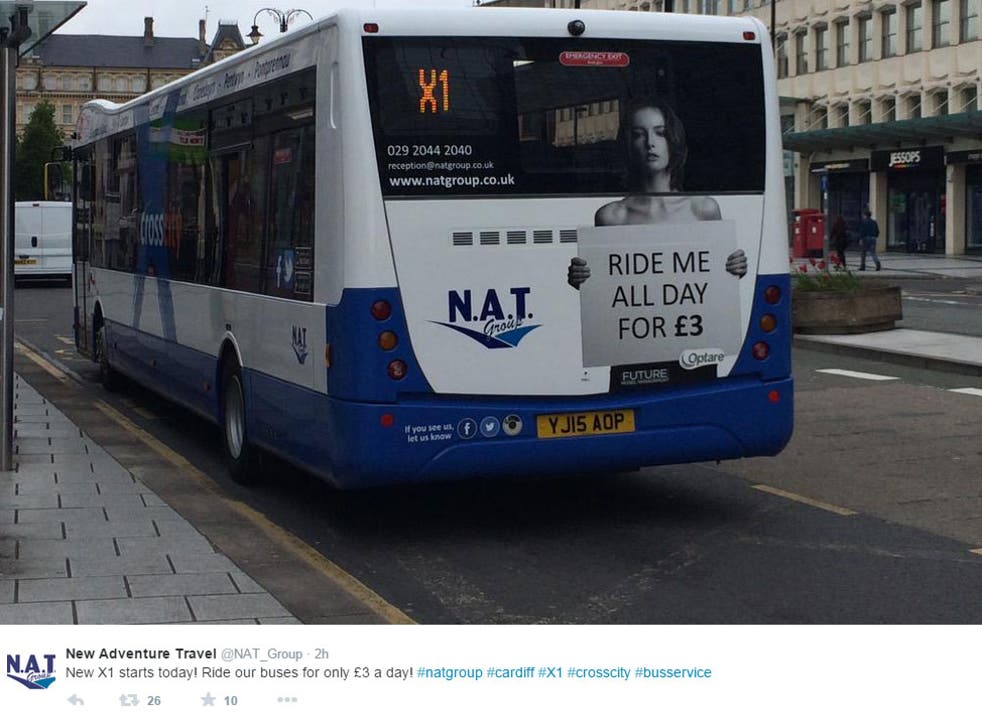This screenshot has width=982, height=726.
Task: Follow the #crosscity hashtag
Action: (x=599, y=673)
